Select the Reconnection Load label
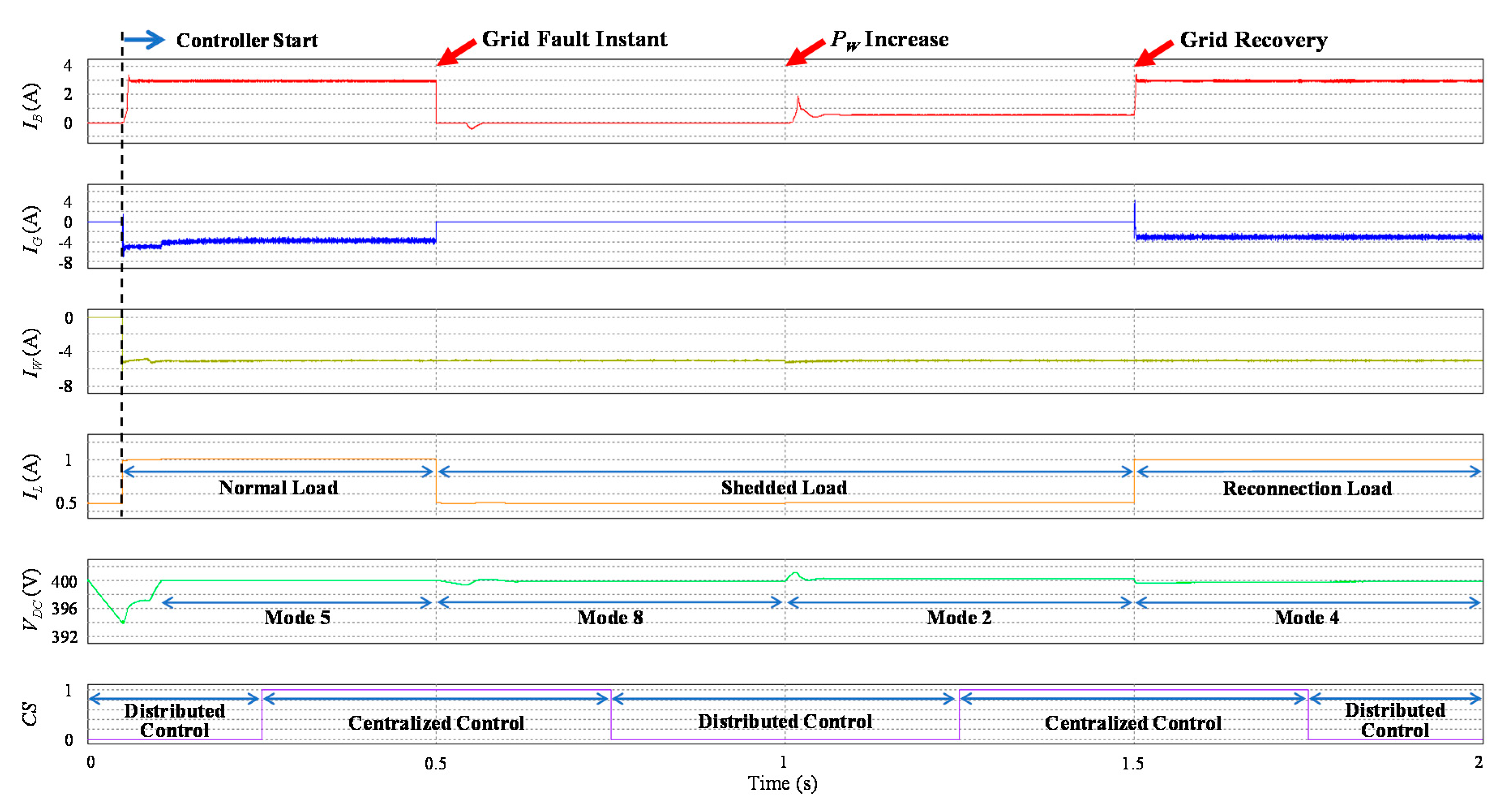 coord(1307,488)
